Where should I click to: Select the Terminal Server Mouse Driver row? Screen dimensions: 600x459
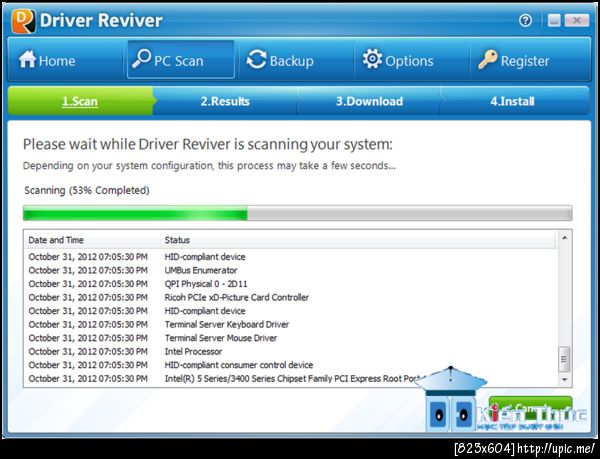click(291, 338)
